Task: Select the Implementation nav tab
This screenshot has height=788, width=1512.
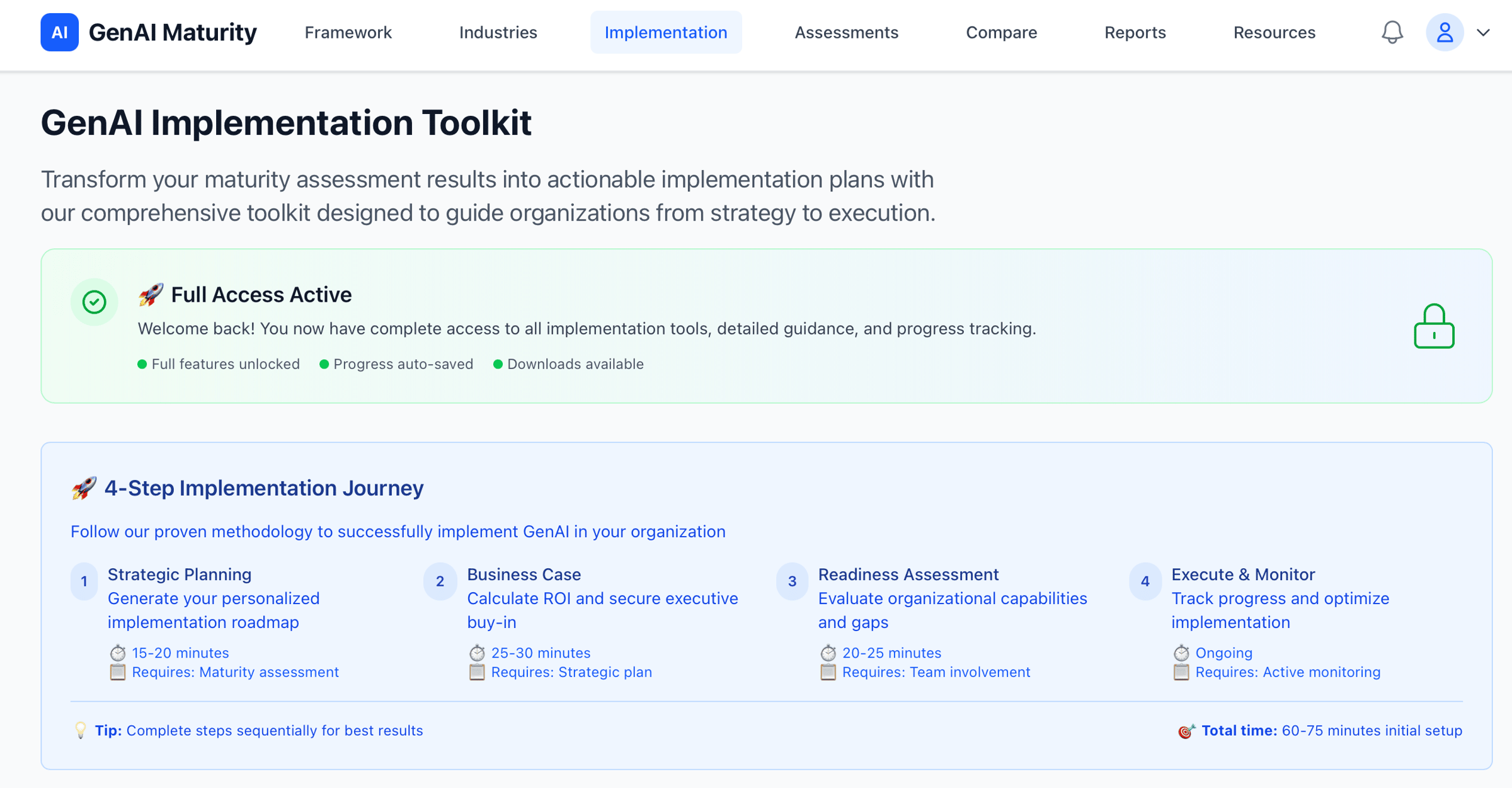Action: point(665,32)
